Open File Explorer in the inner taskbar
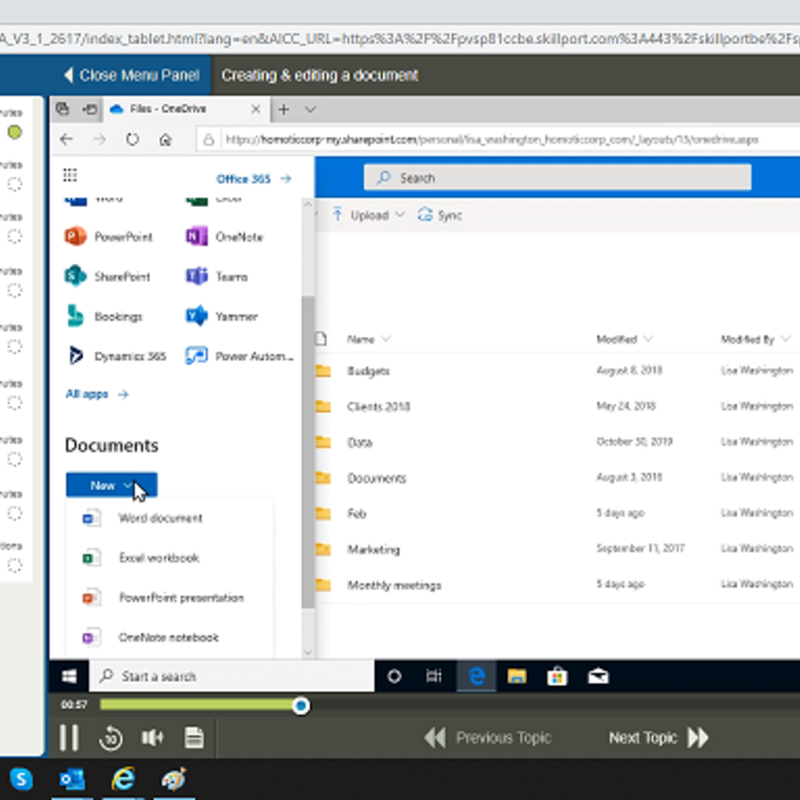 pyautogui.click(x=517, y=677)
